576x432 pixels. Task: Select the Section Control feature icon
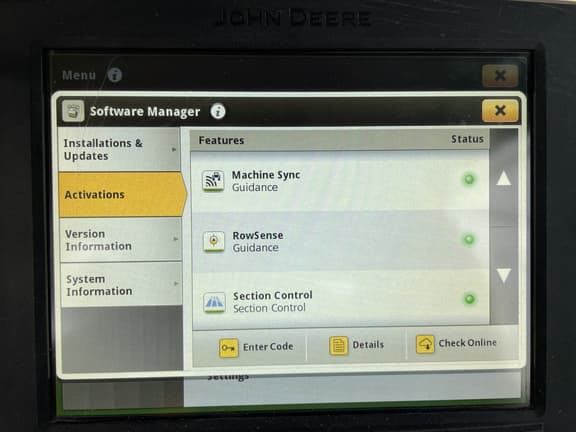(x=214, y=302)
